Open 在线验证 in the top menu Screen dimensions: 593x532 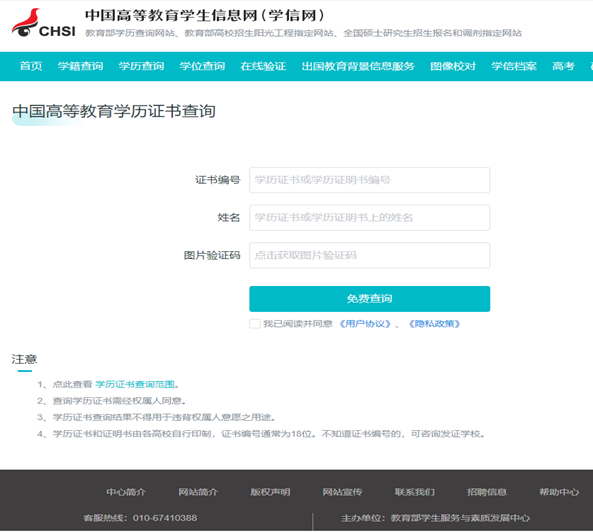tap(263, 66)
